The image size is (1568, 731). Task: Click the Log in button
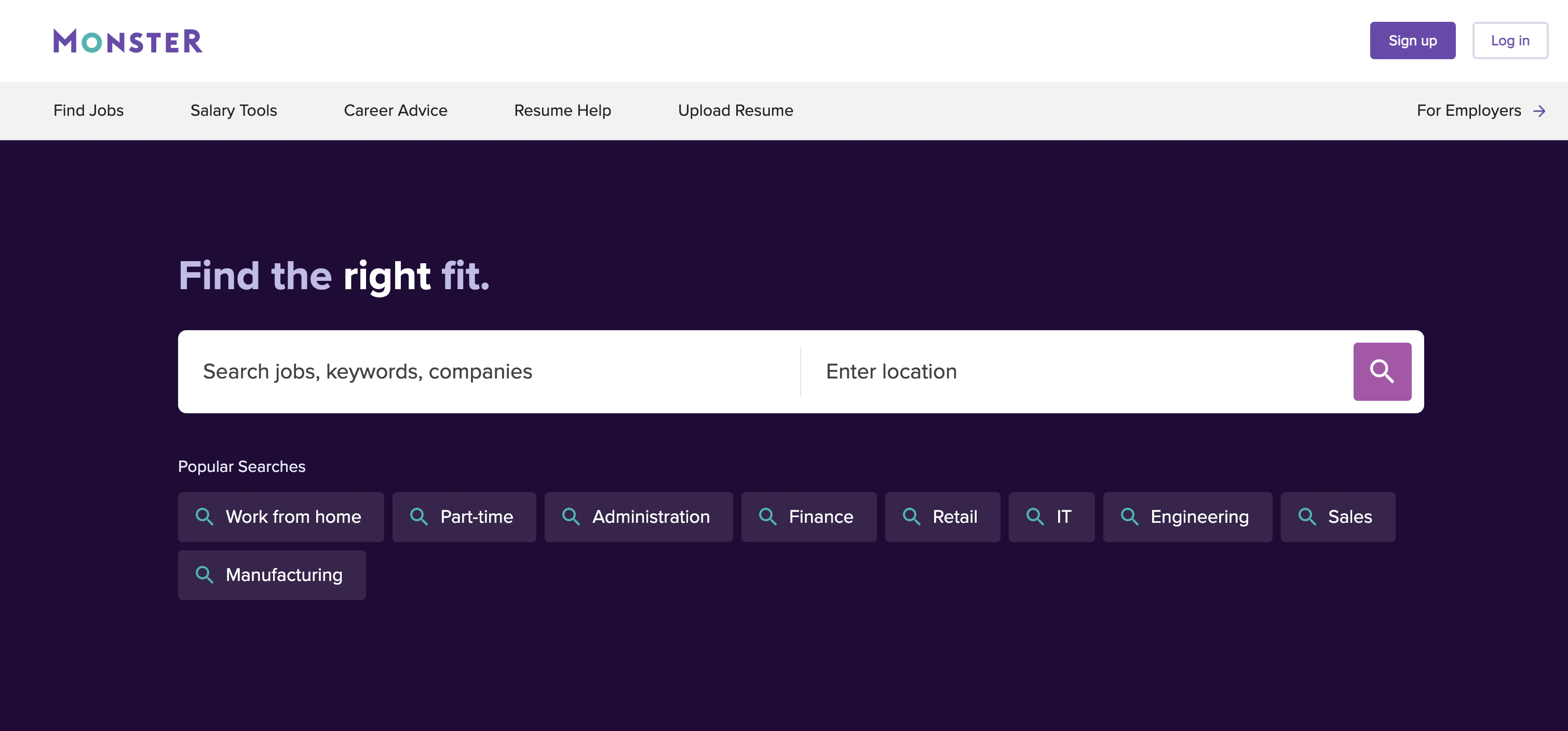pos(1509,41)
